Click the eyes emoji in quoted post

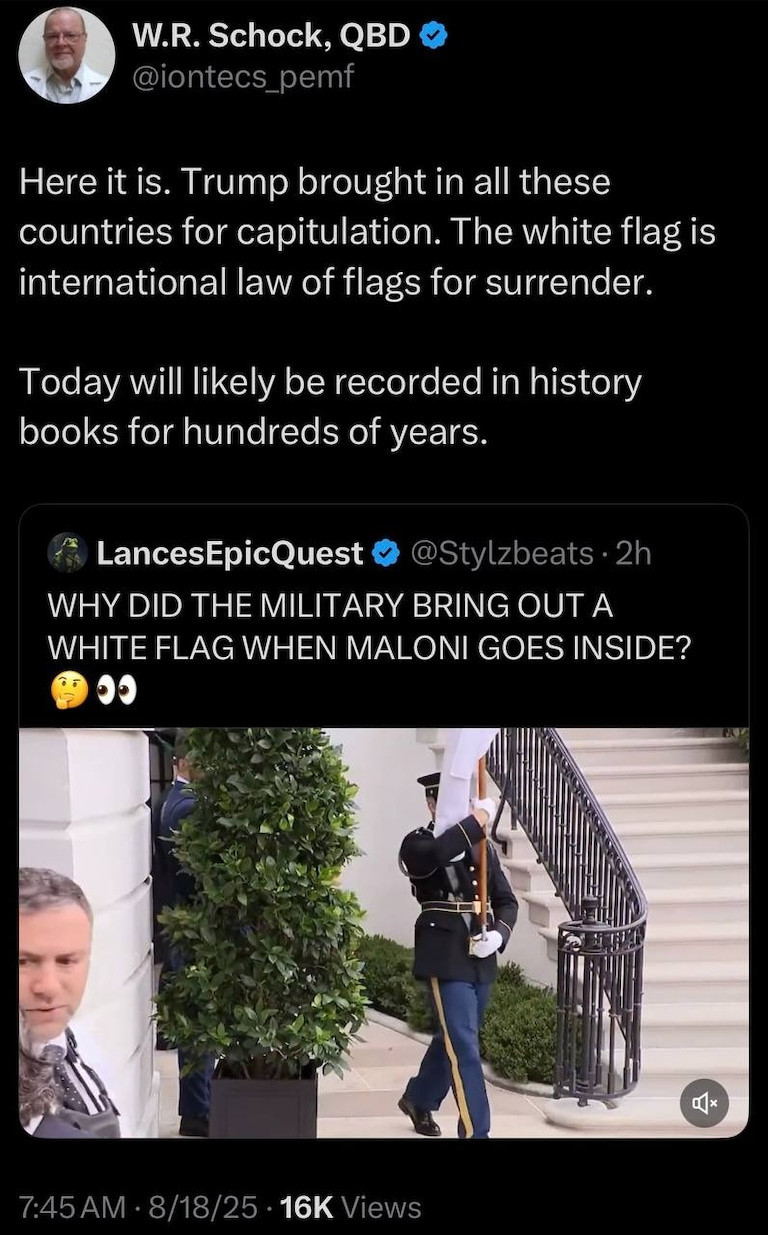pyautogui.click(x=116, y=691)
